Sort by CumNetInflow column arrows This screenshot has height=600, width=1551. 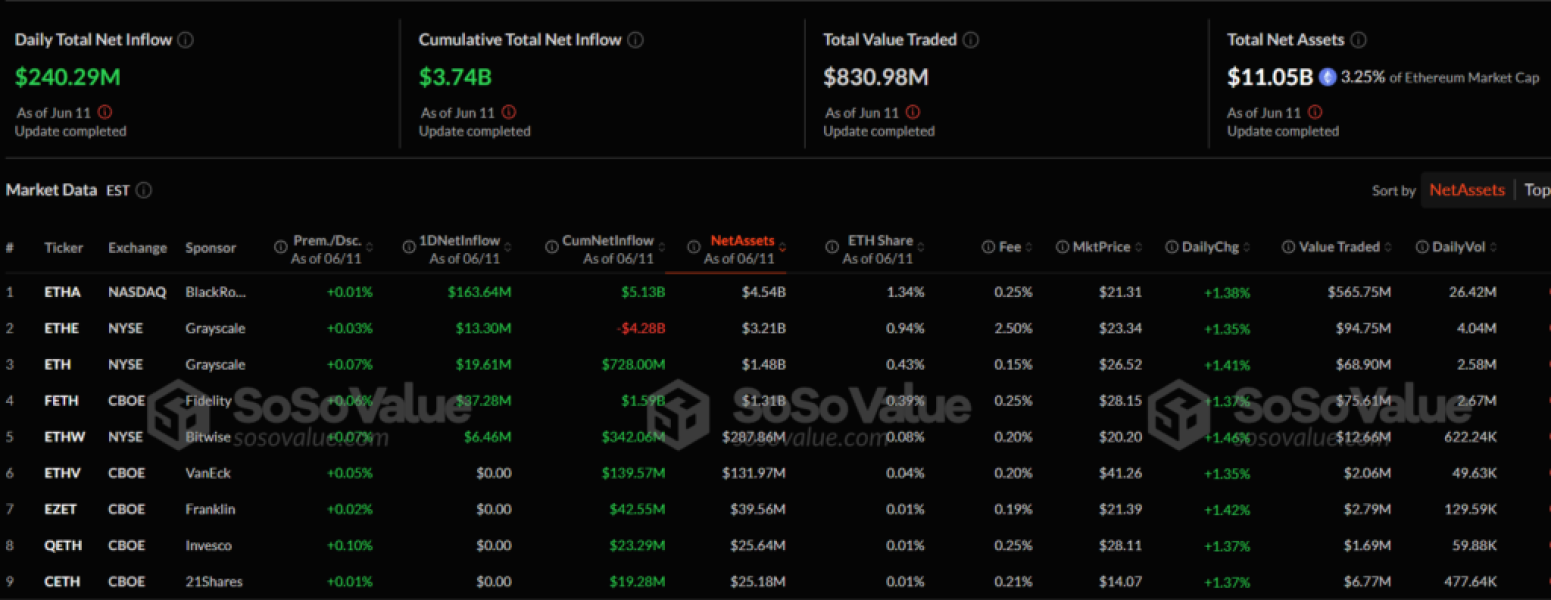click(661, 243)
